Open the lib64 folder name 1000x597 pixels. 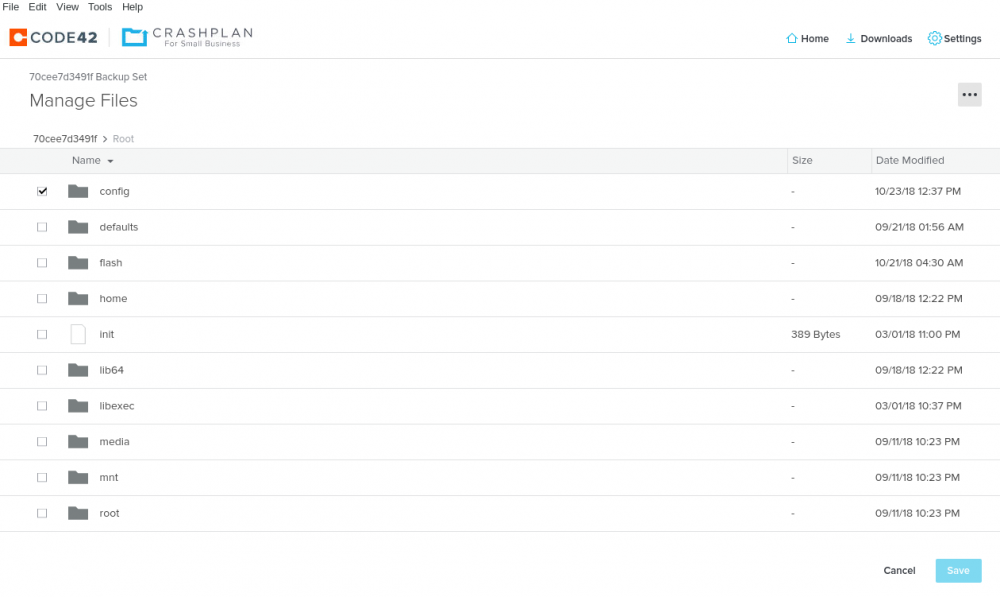pos(112,370)
